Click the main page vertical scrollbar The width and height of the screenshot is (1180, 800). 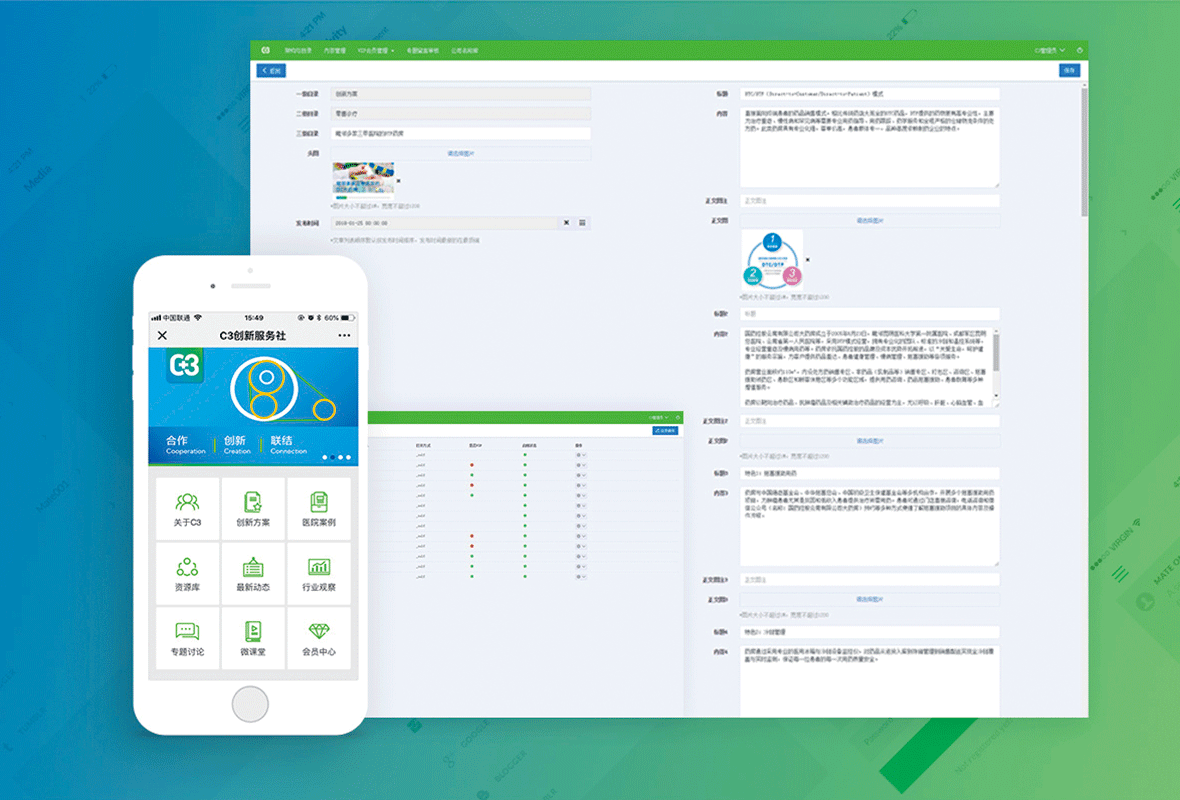click(x=1085, y=150)
